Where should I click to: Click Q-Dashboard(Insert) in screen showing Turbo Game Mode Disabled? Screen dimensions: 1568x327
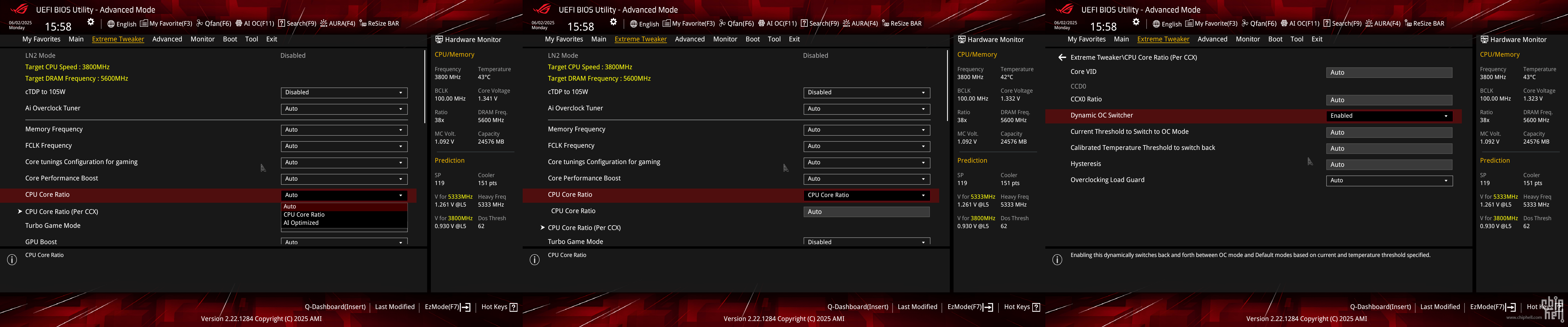click(x=858, y=307)
